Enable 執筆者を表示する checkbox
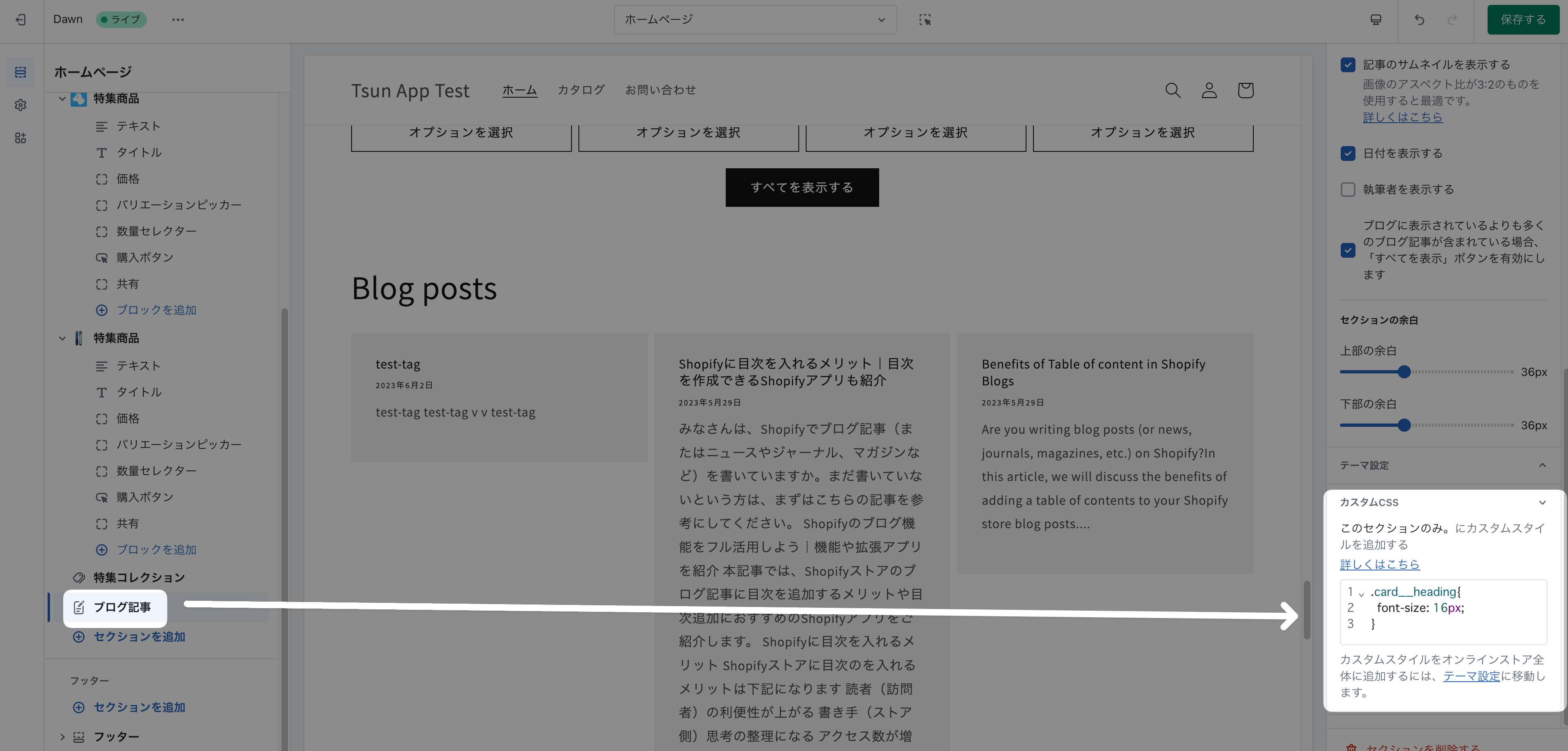 point(1348,190)
